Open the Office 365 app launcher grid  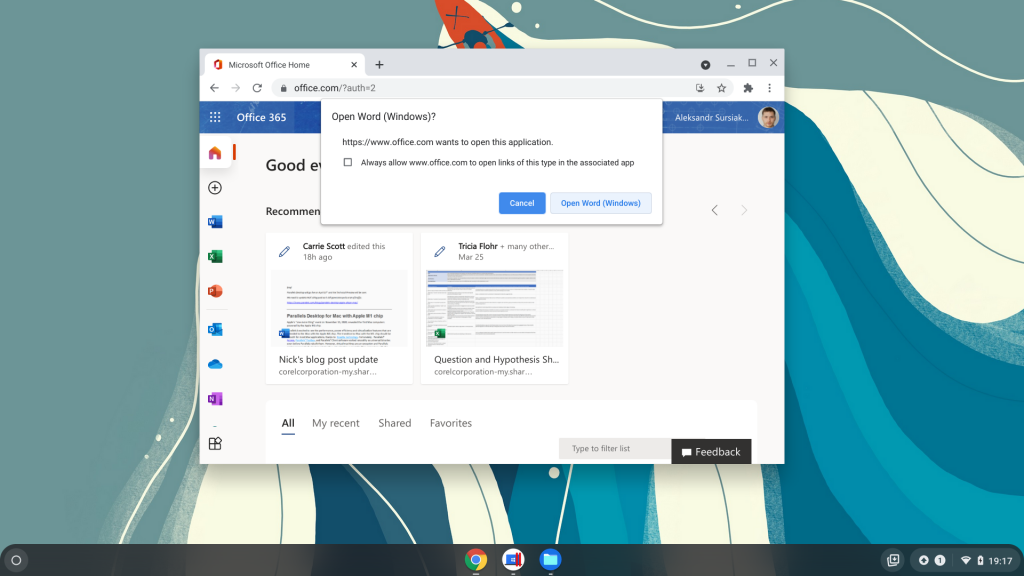[x=215, y=118]
